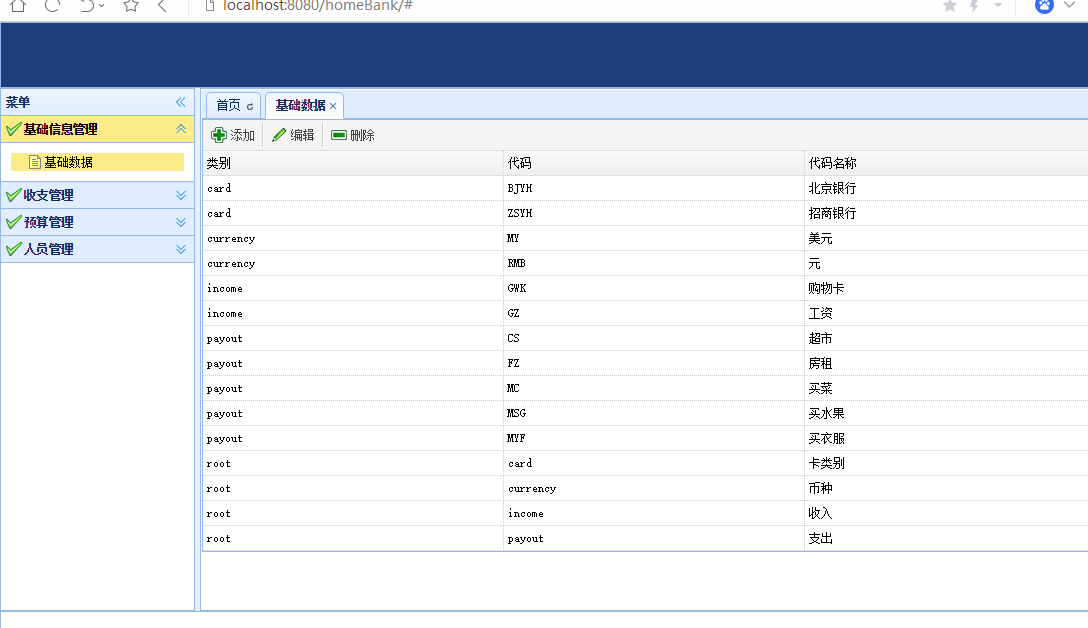This screenshot has height=628, width=1088.
Task: Click the pencil Edit (编辑) icon
Action: [279, 135]
